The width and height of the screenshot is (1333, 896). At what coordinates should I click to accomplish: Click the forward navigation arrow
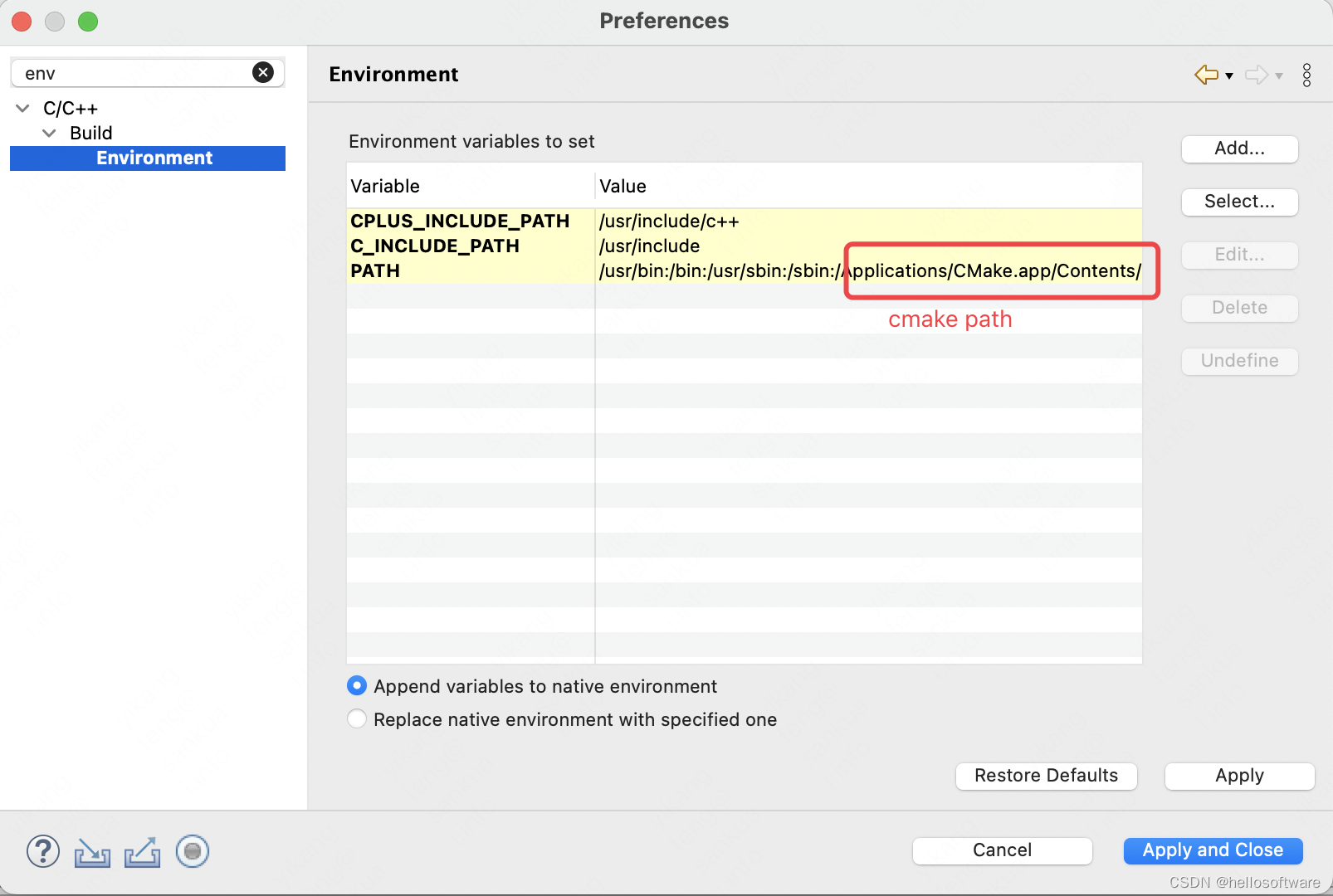pos(1257,75)
